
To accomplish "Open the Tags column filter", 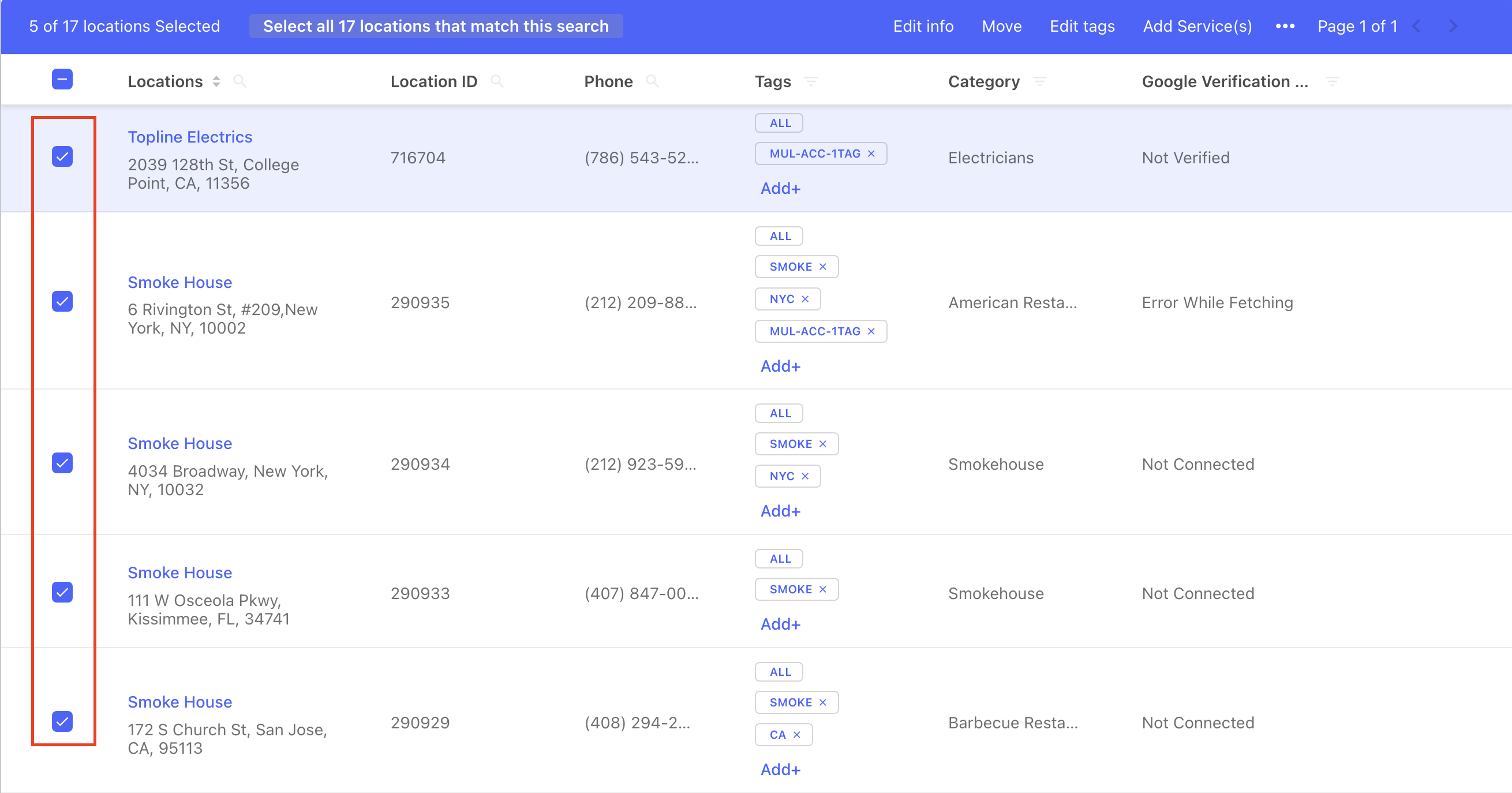I will (x=811, y=81).
